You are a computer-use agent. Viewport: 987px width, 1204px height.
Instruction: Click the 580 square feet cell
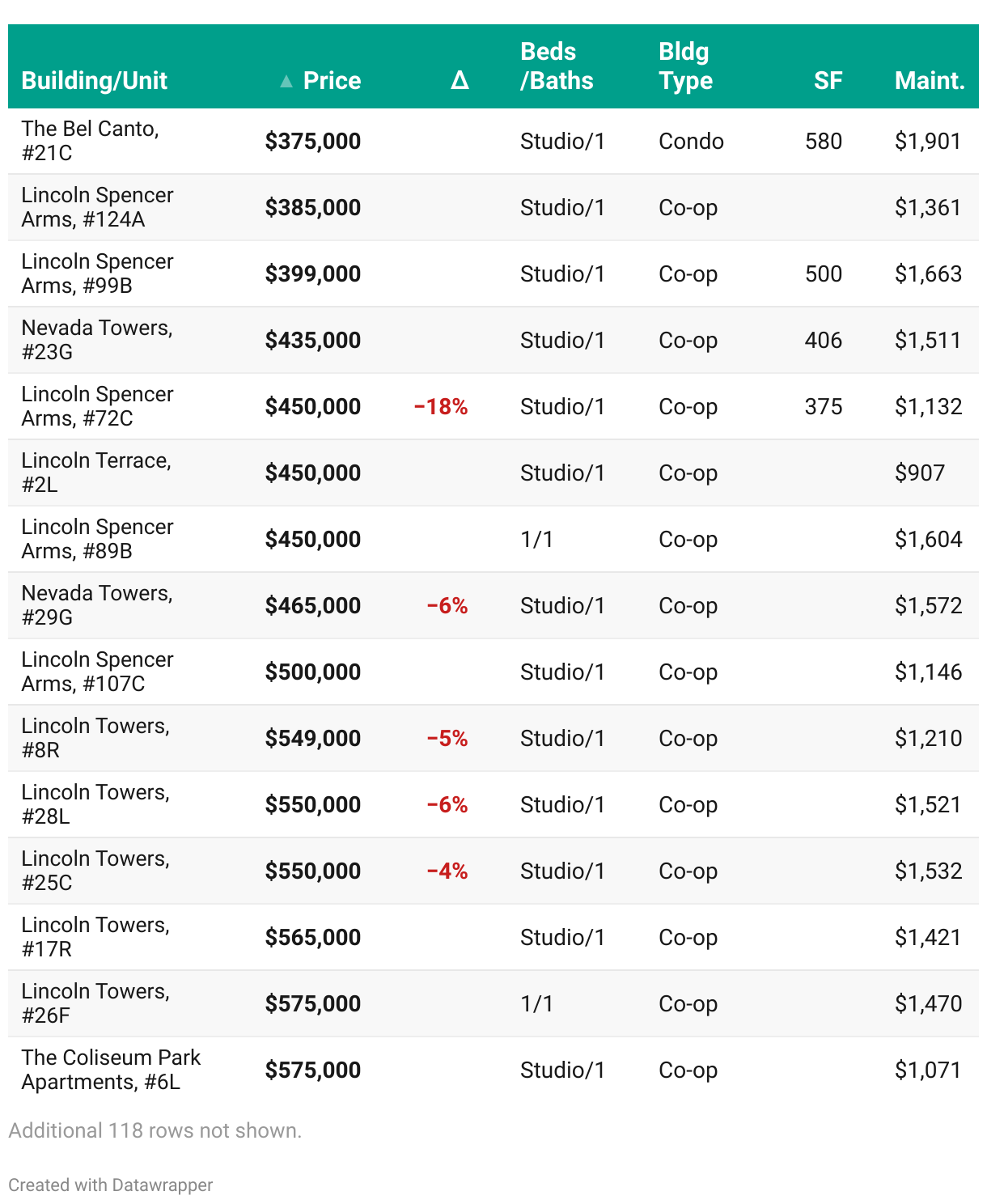tap(824, 141)
